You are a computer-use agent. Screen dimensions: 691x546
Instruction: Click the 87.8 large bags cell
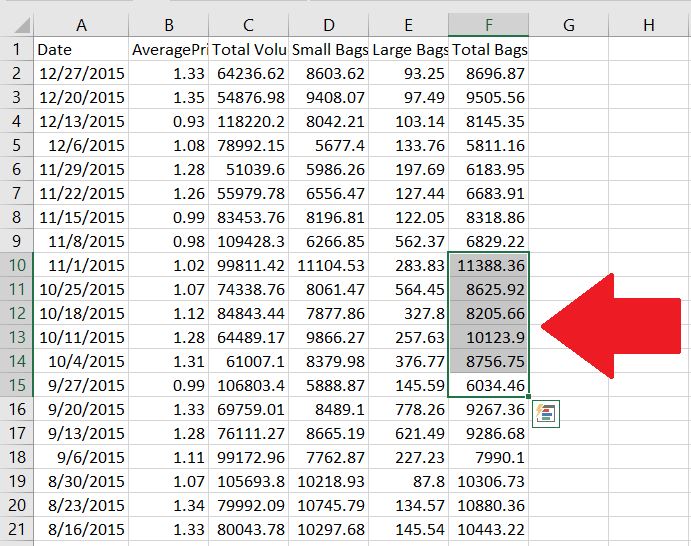point(408,481)
